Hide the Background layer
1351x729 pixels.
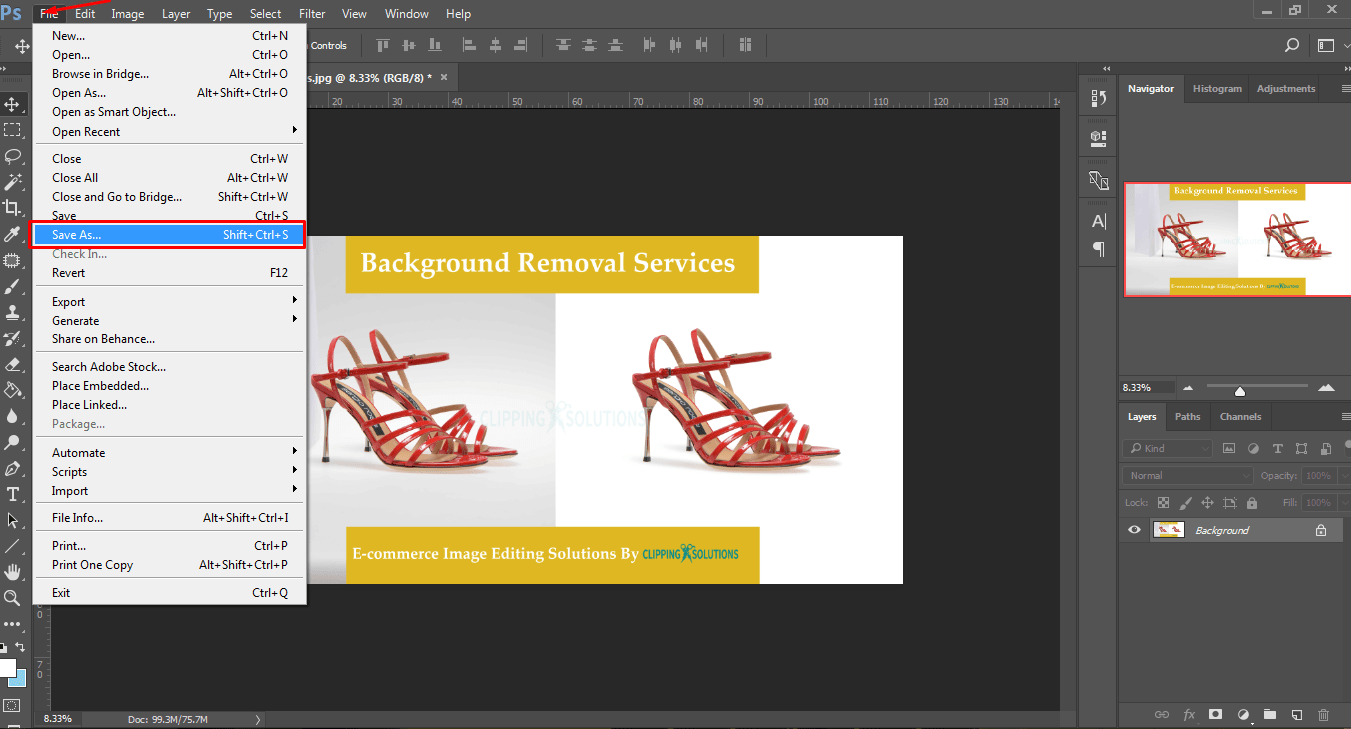(1133, 529)
